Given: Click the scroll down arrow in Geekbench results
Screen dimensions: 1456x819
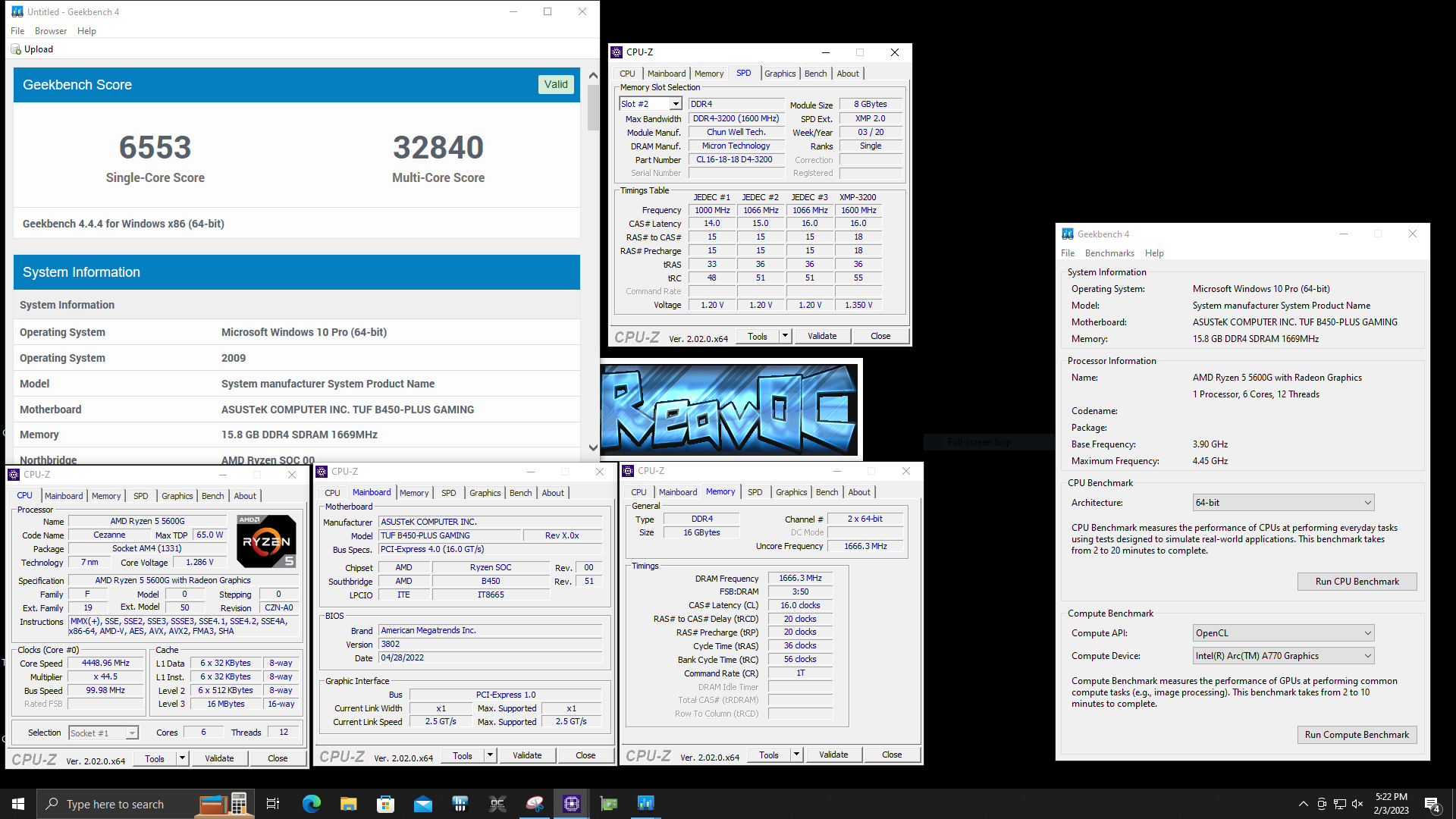Looking at the screenshot, I should 593,448.
